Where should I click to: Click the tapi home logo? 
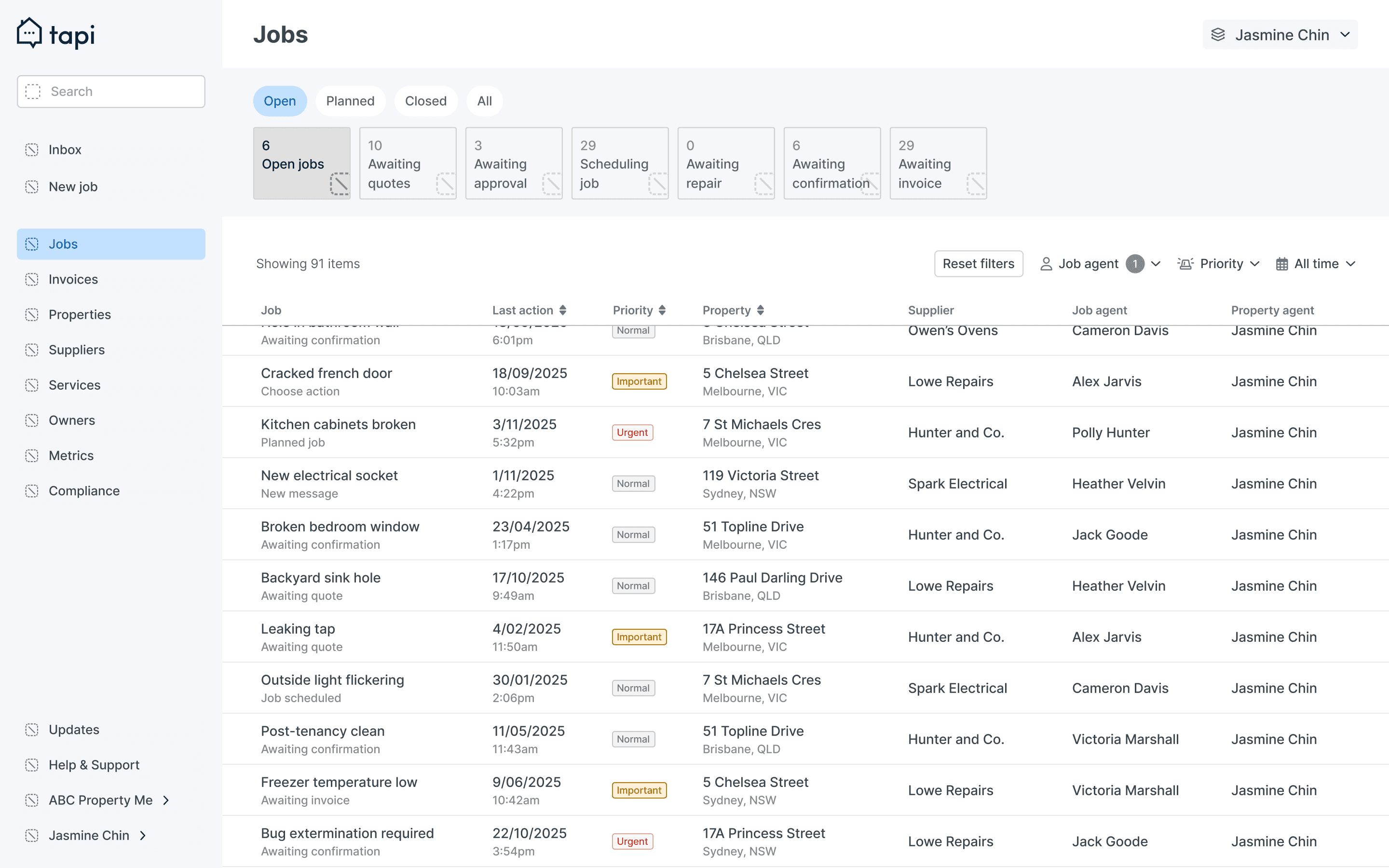(x=55, y=34)
